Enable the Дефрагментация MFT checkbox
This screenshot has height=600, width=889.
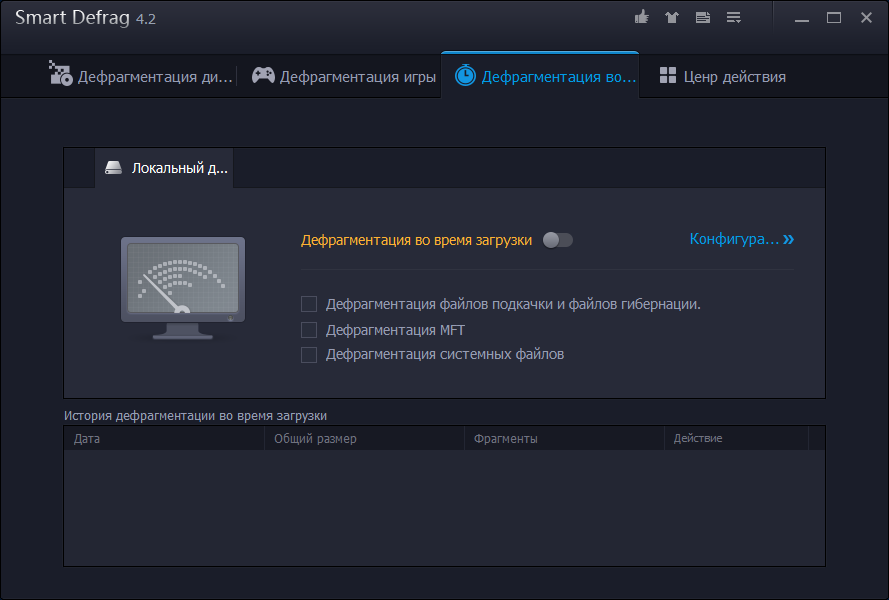[309, 330]
